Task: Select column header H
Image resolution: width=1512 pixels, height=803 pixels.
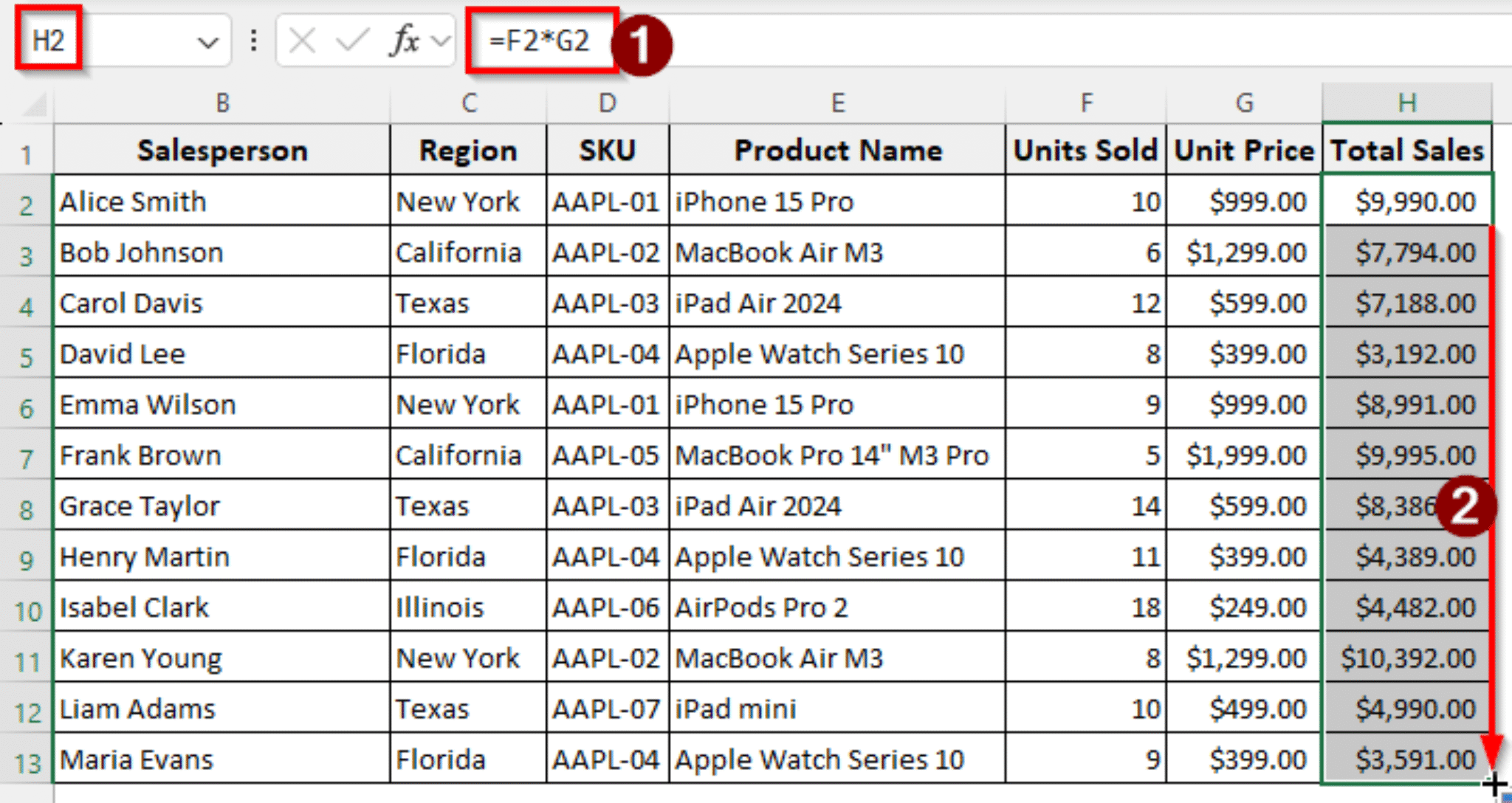Action: pyautogui.click(x=1406, y=103)
